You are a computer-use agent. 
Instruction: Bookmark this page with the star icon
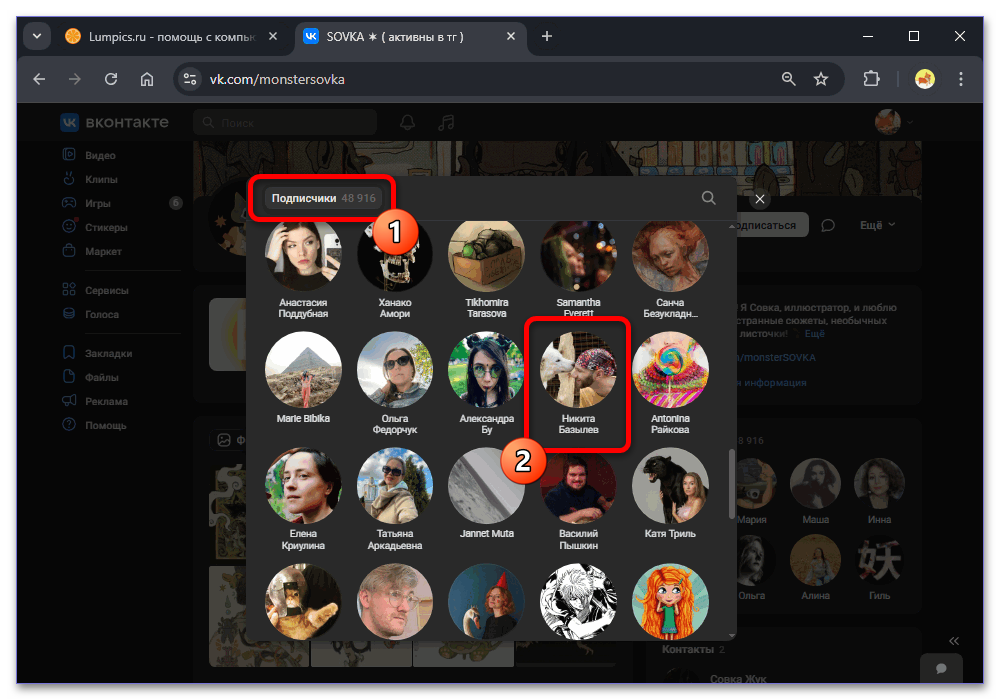click(821, 79)
